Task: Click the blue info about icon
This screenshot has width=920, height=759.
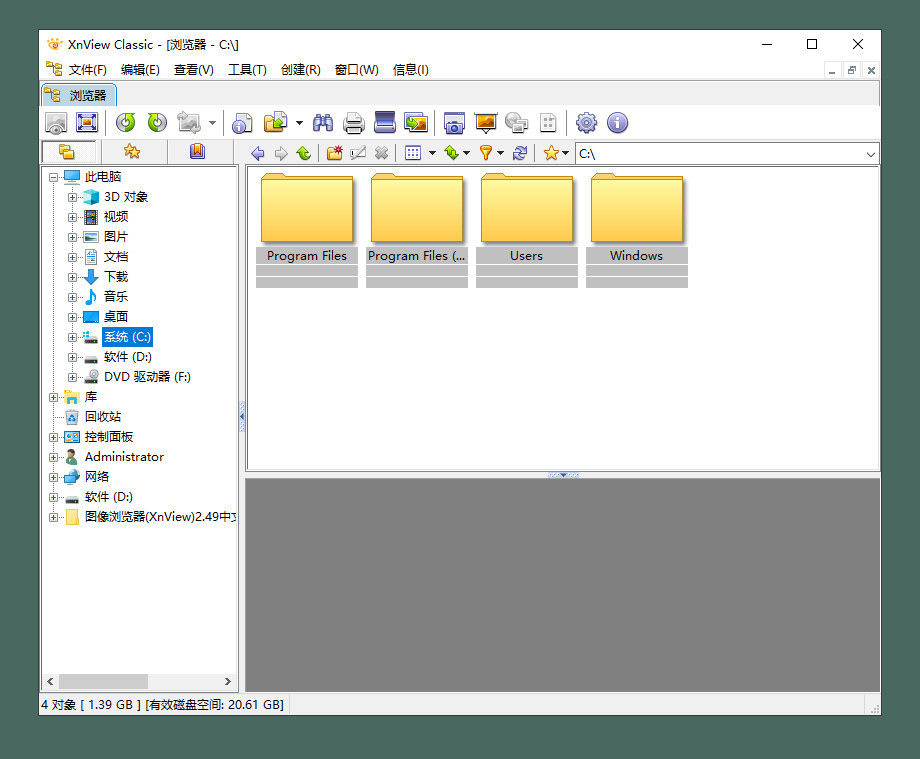Action: [617, 123]
